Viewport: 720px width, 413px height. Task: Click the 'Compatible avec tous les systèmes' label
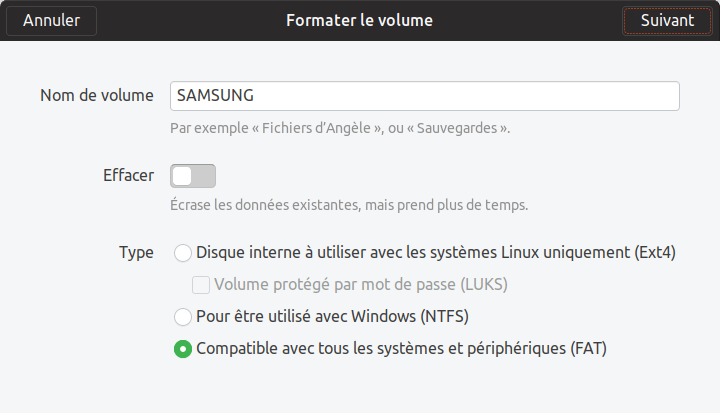click(x=401, y=349)
